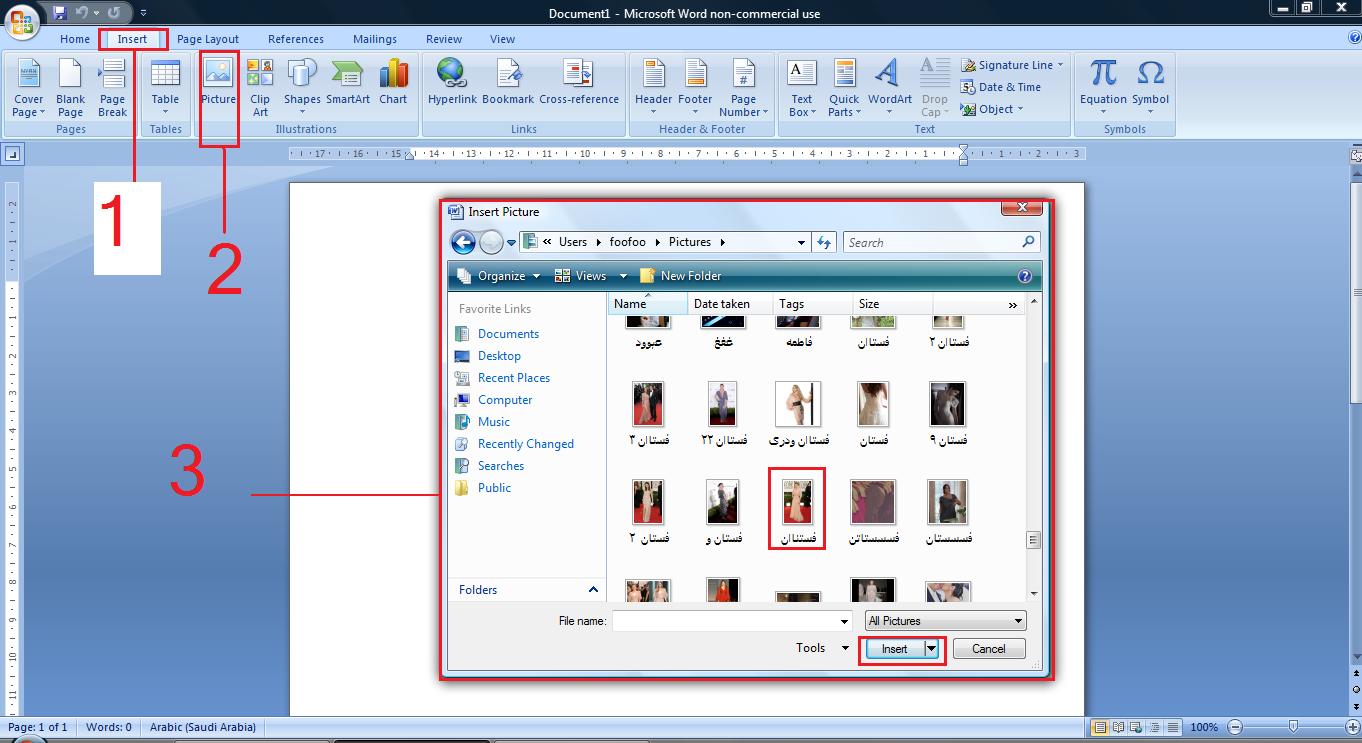This screenshot has height=743, width=1362.
Task: Expand the Insert button dropdown arrow
Action: click(932, 649)
